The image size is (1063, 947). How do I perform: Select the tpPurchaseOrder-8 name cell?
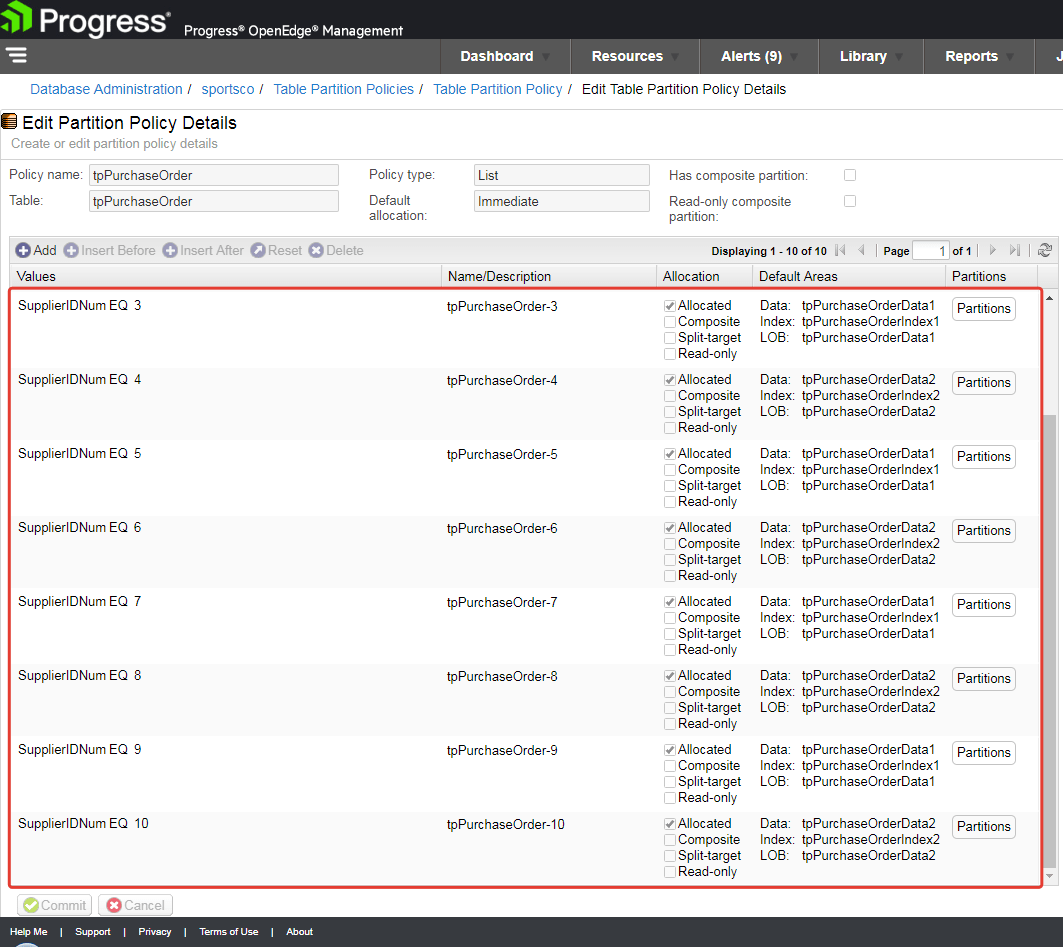click(x=502, y=677)
